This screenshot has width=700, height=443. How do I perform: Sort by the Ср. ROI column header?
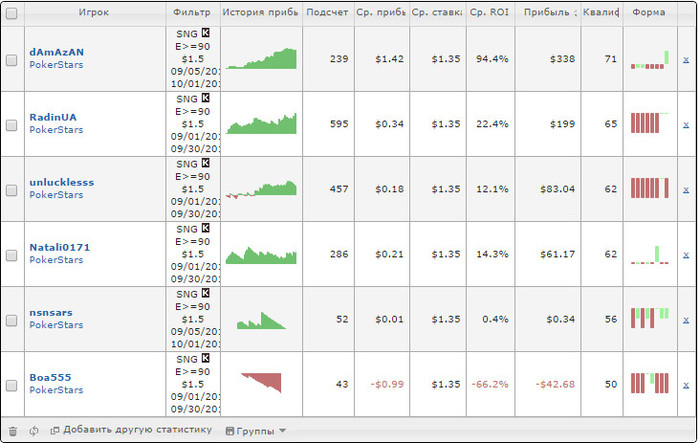(x=490, y=14)
